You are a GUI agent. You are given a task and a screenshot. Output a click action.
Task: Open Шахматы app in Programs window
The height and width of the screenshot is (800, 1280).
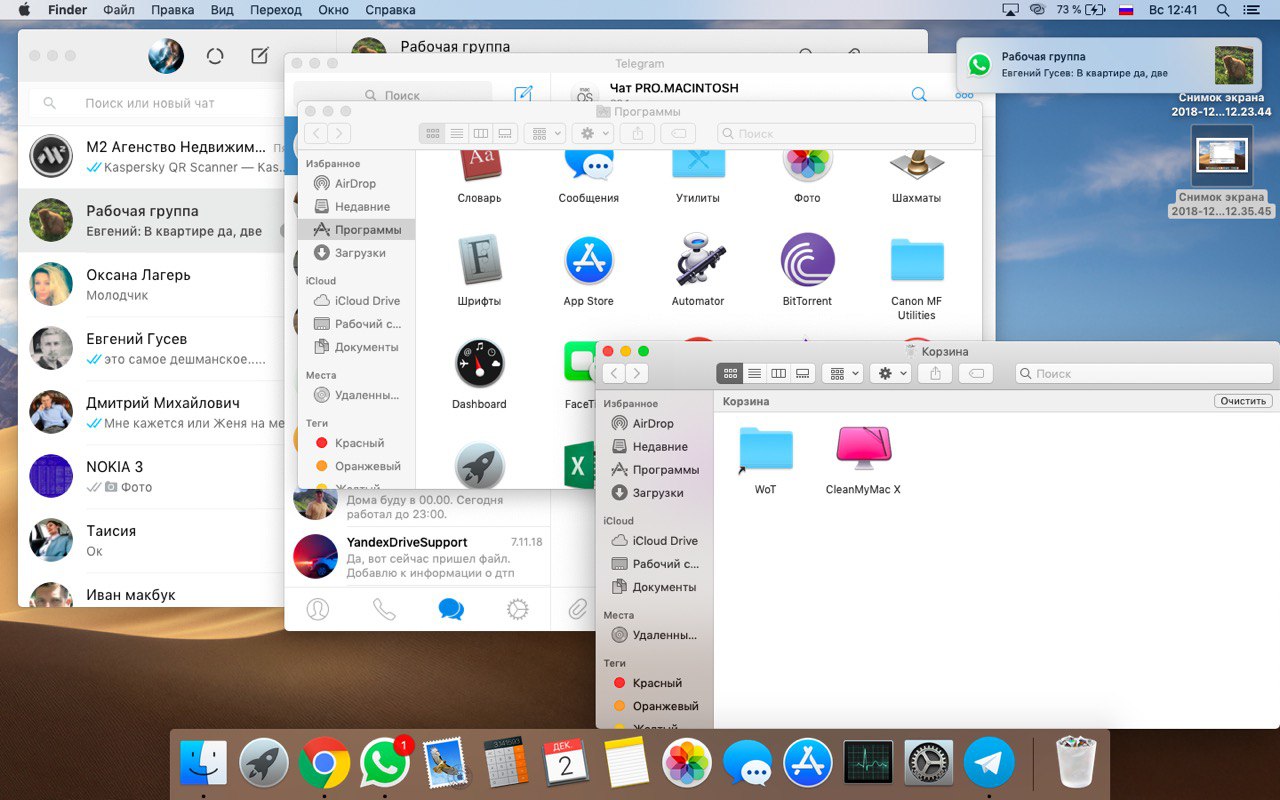tap(916, 165)
